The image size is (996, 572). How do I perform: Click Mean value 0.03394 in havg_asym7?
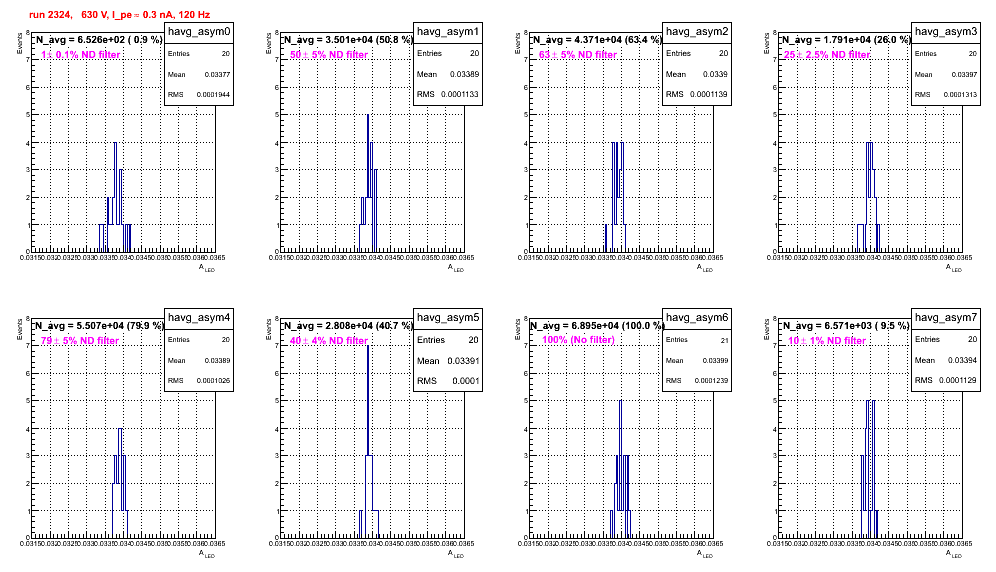962,360
